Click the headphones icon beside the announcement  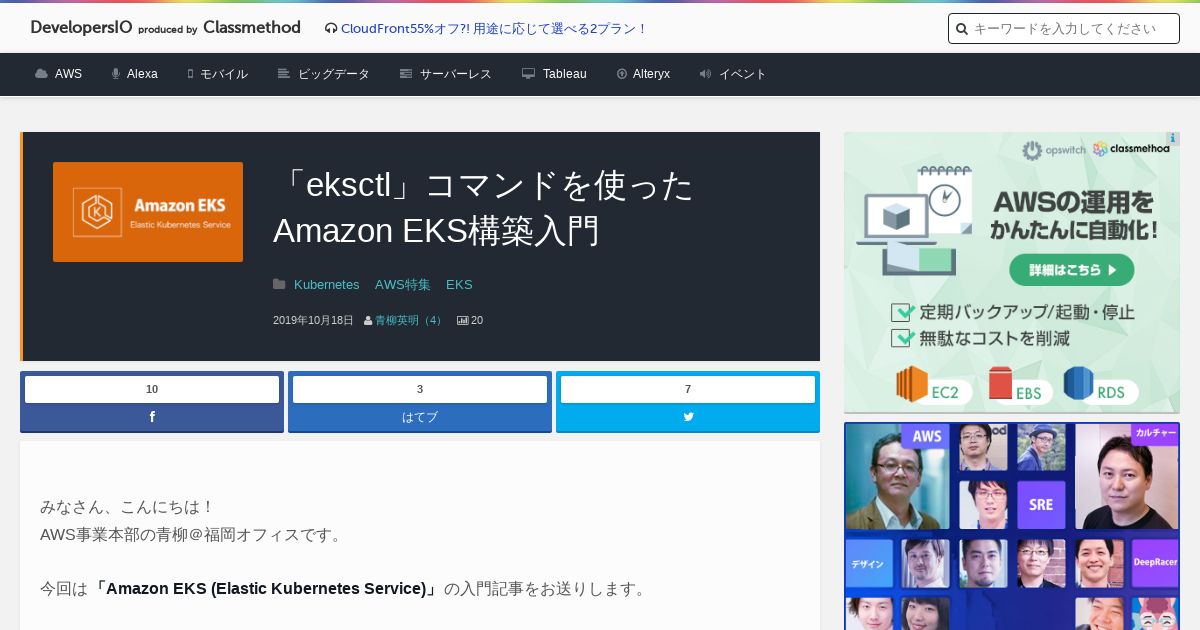[x=331, y=29]
